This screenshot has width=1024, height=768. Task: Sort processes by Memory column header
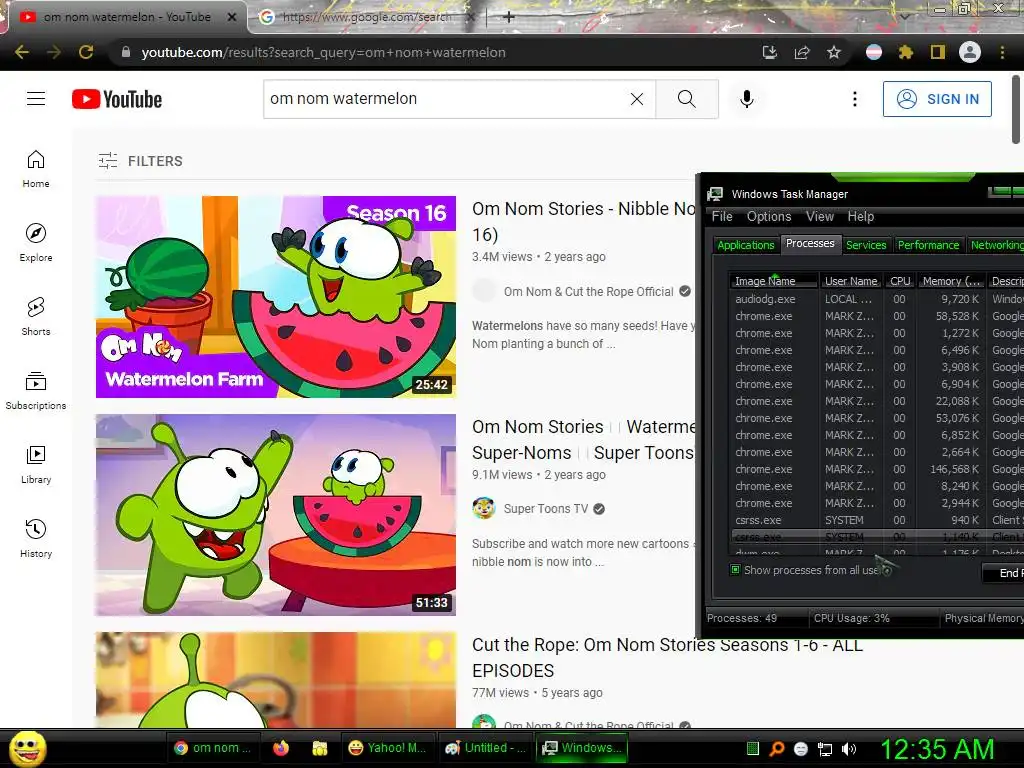(951, 281)
